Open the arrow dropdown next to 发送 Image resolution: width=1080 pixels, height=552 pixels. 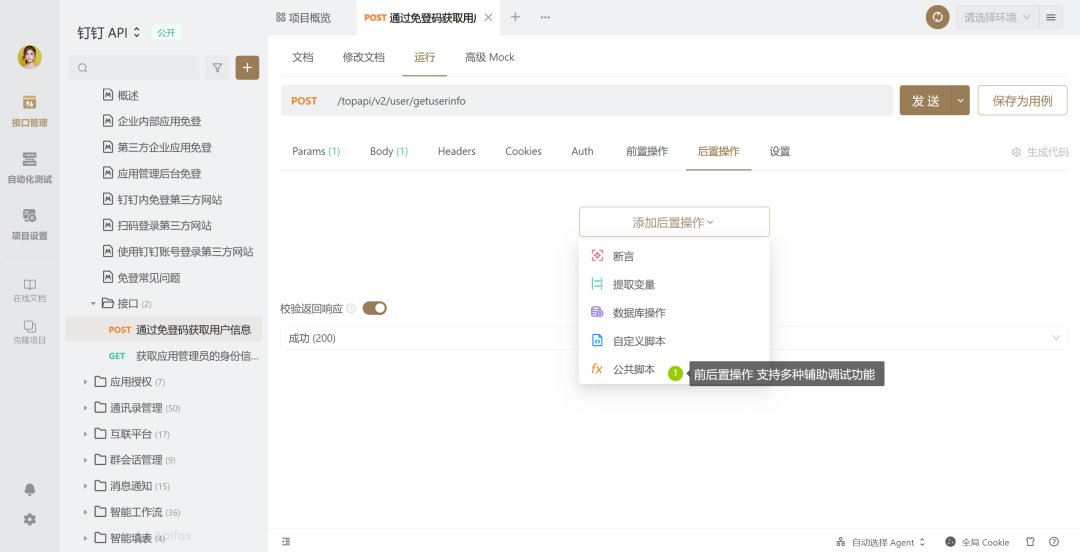[x=960, y=101]
